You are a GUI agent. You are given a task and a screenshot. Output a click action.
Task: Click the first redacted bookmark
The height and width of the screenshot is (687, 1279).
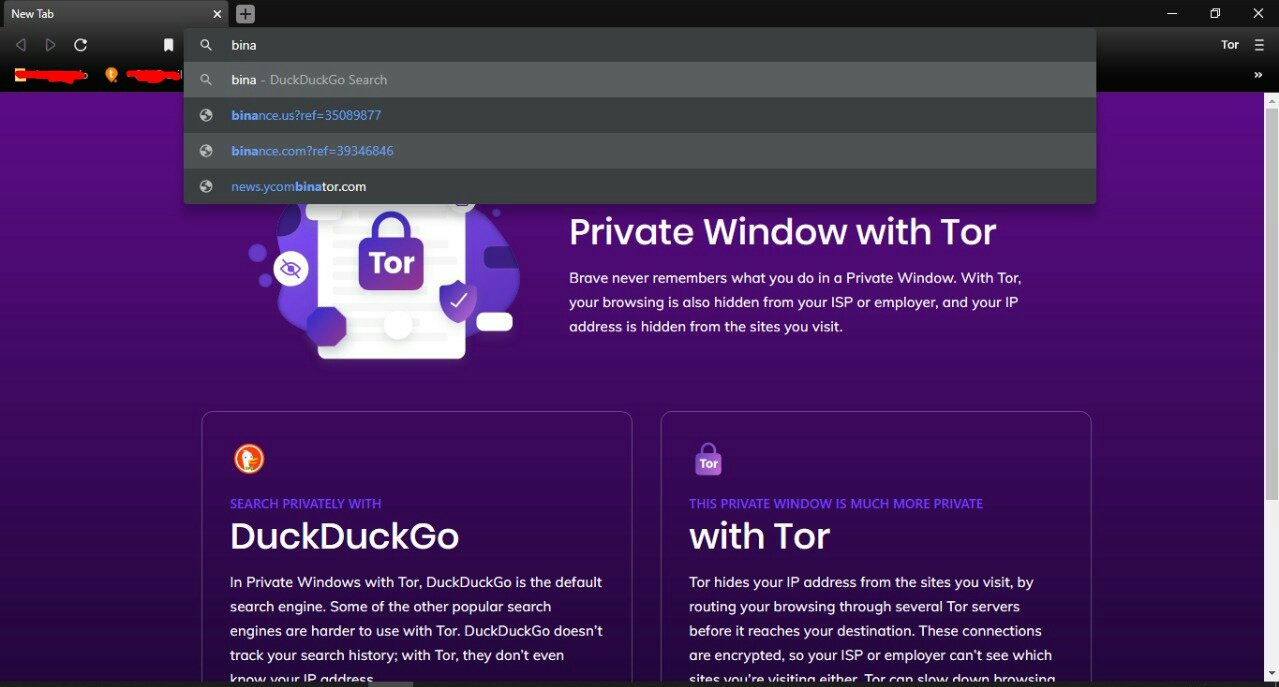[51, 75]
